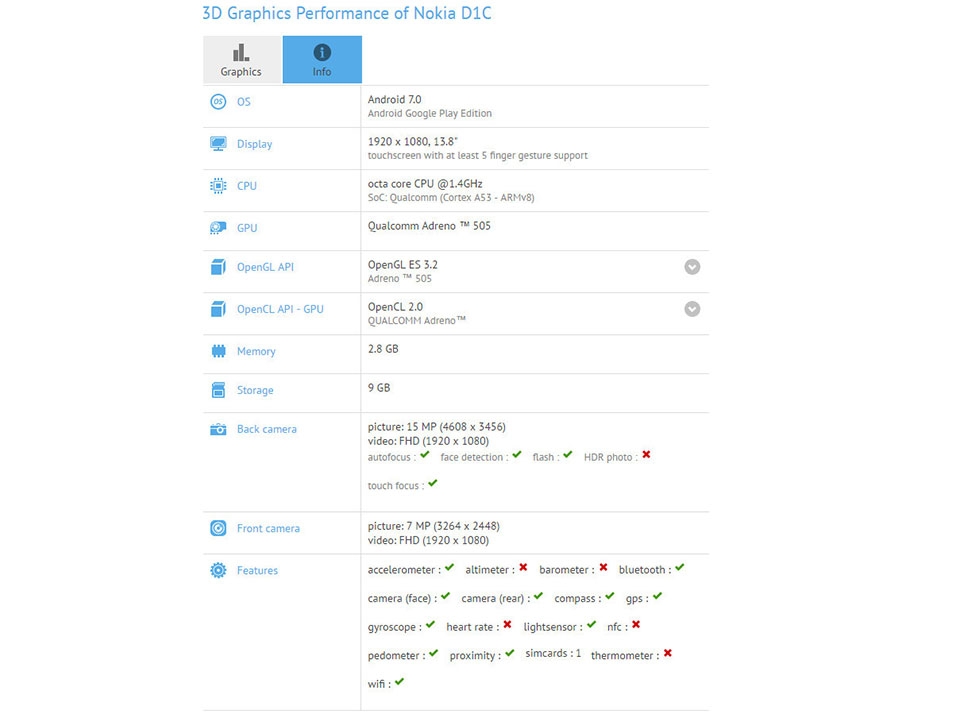The height and width of the screenshot is (714, 960).
Task: Click the accelerometer green check mark
Action: point(449,568)
